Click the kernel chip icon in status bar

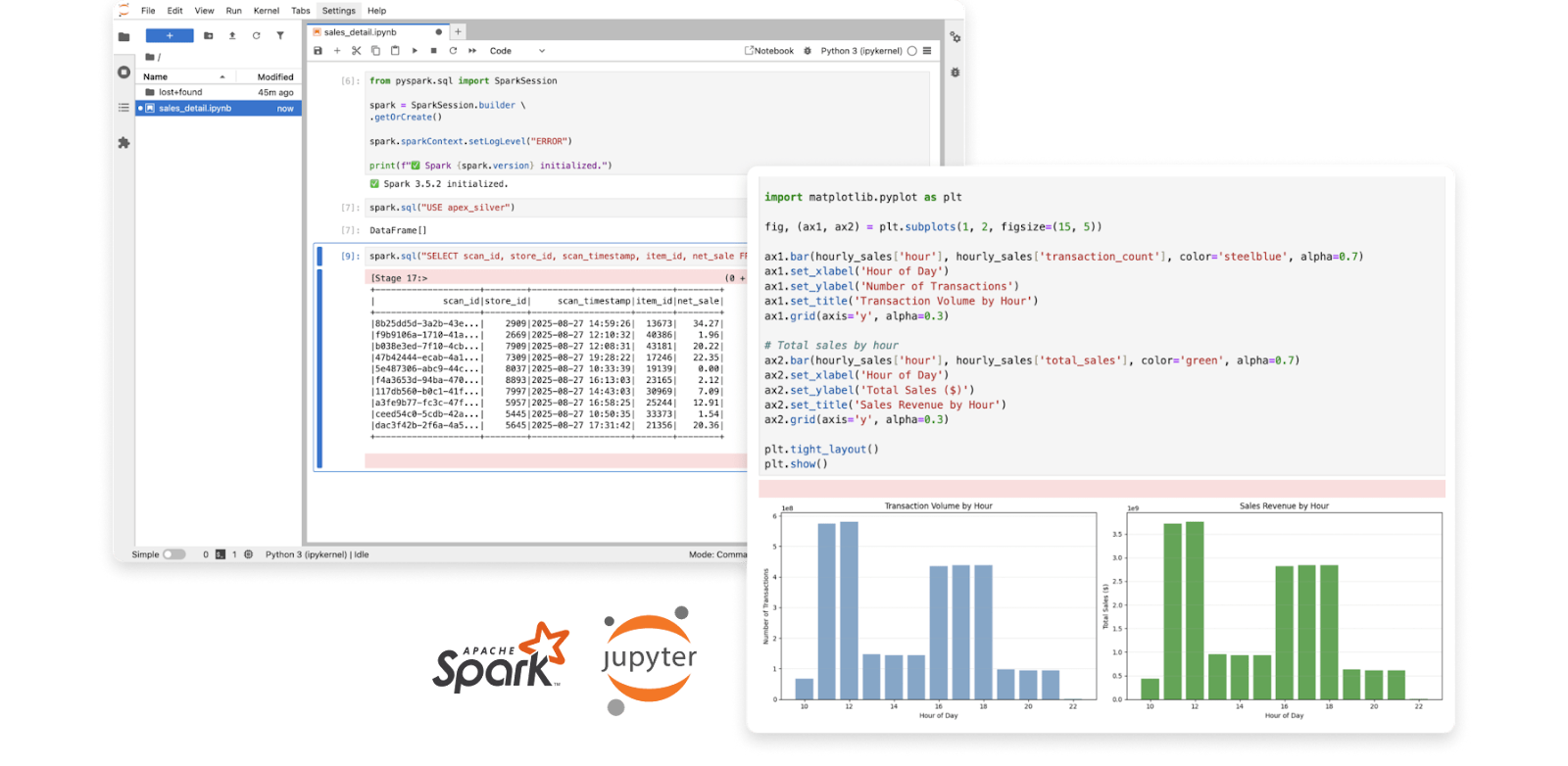[248, 554]
